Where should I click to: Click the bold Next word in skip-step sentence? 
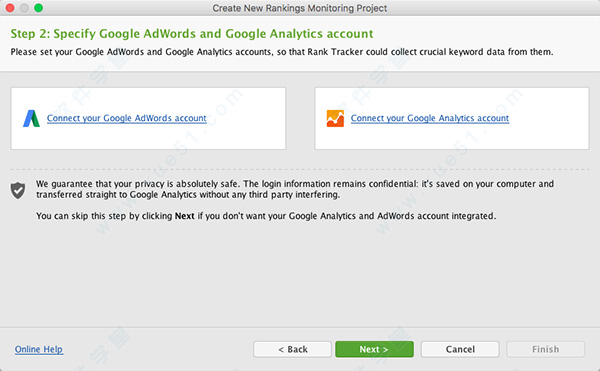(x=184, y=216)
